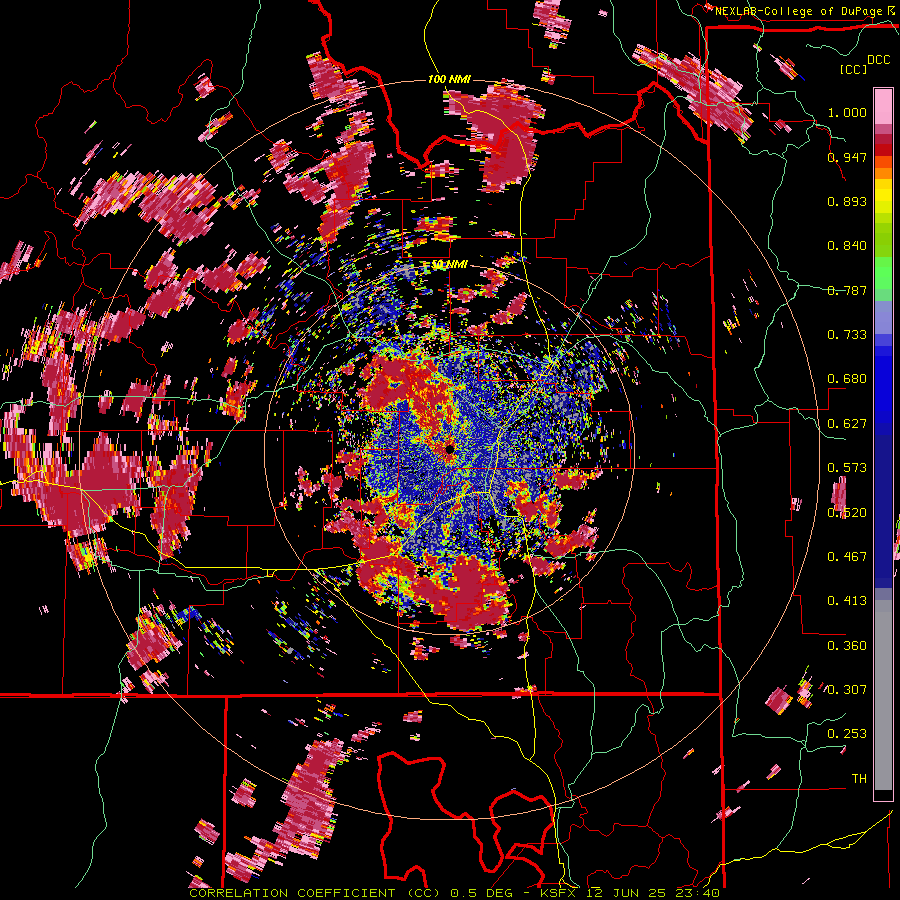Click the 0.307 scale value

point(847,690)
